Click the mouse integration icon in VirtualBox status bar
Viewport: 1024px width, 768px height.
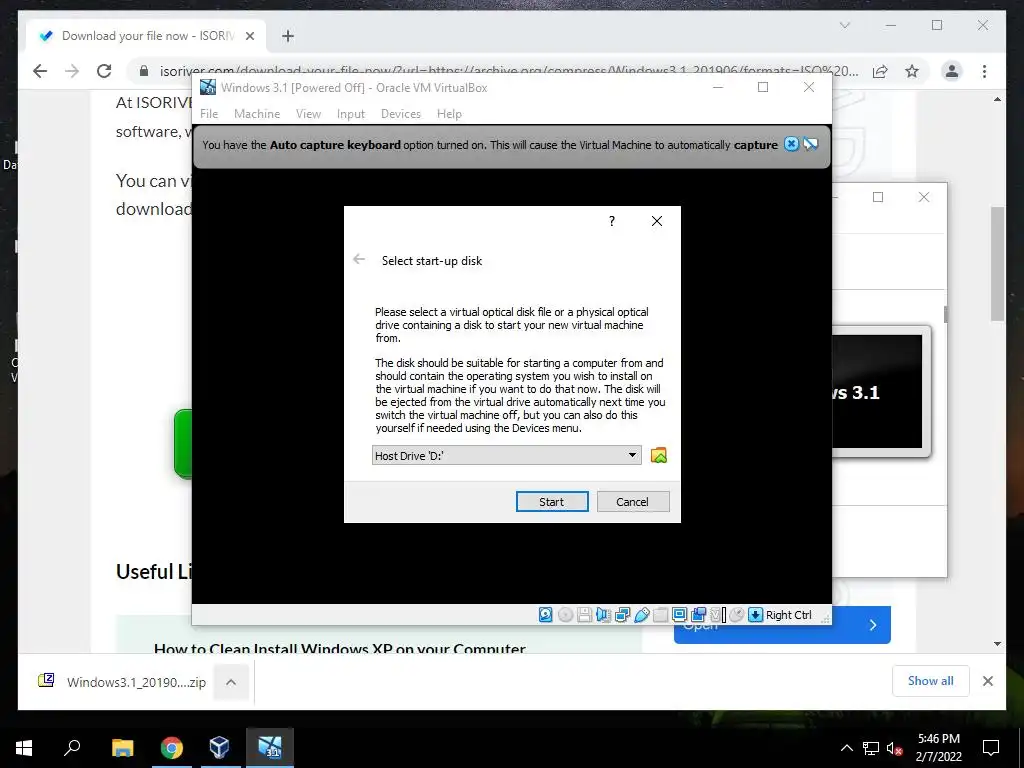[x=737, y=615]
